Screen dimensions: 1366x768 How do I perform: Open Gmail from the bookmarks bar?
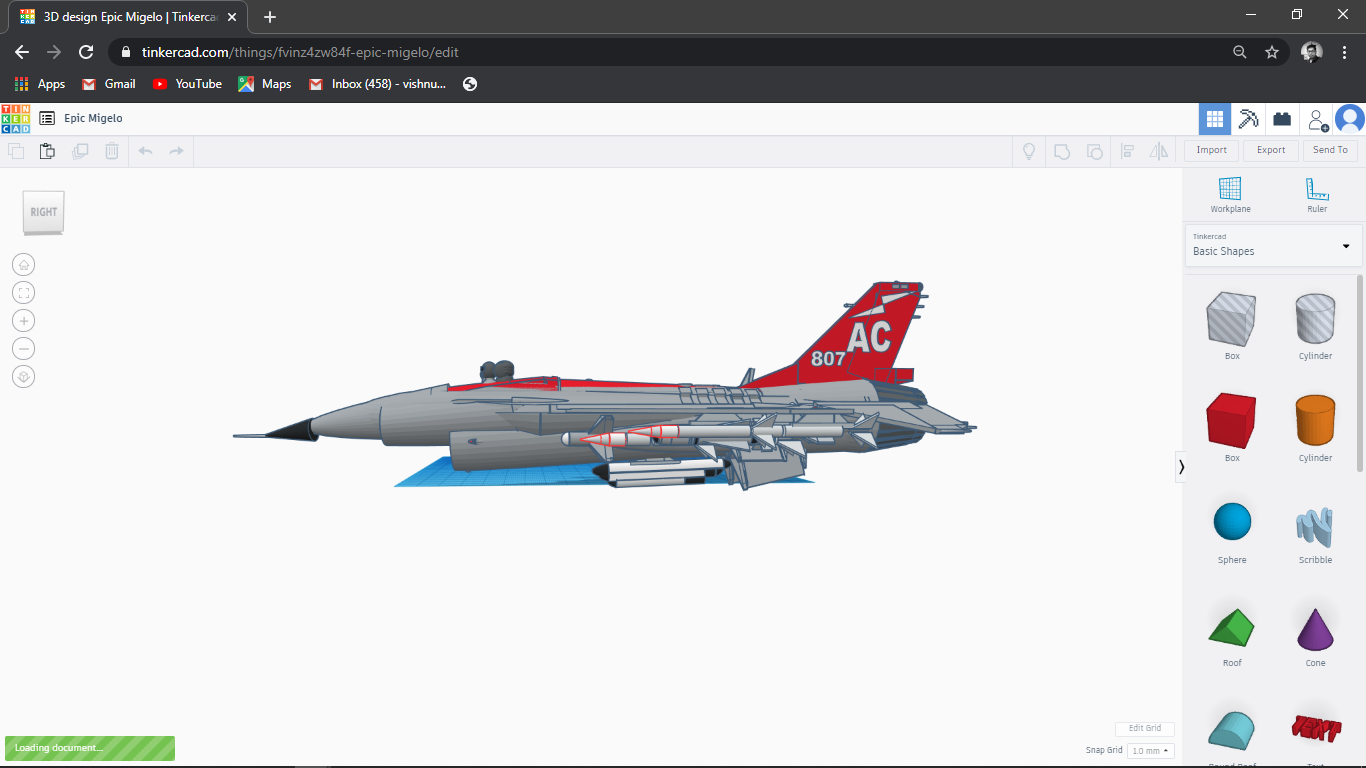tap(108, 84)
